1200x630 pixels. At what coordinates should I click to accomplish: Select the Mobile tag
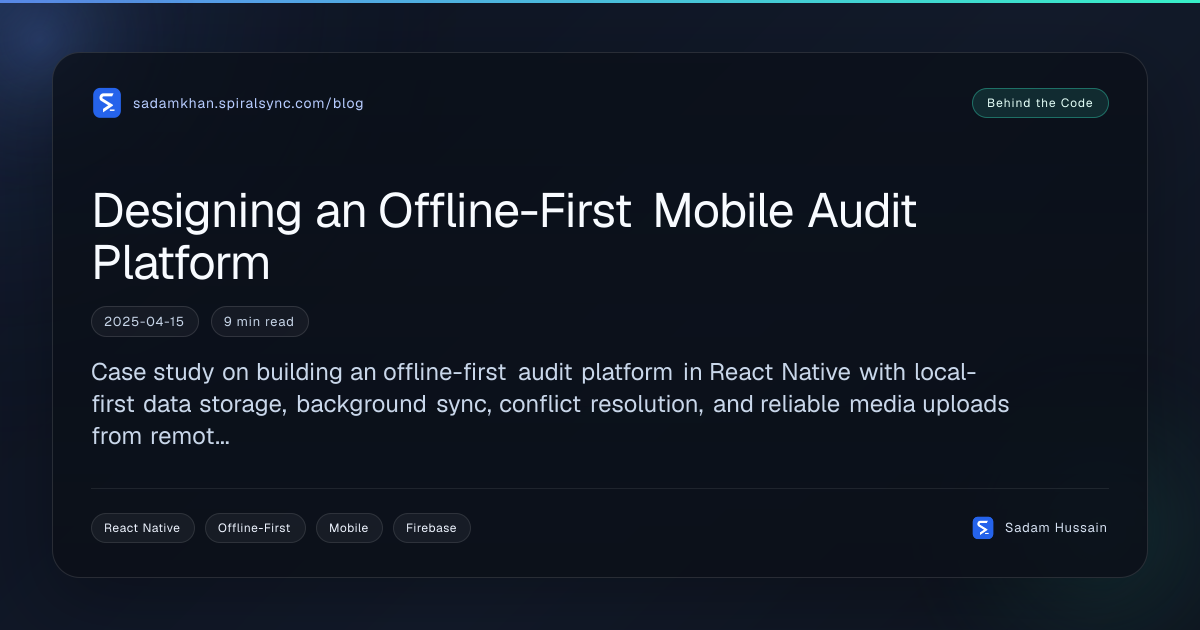[349, 528]
